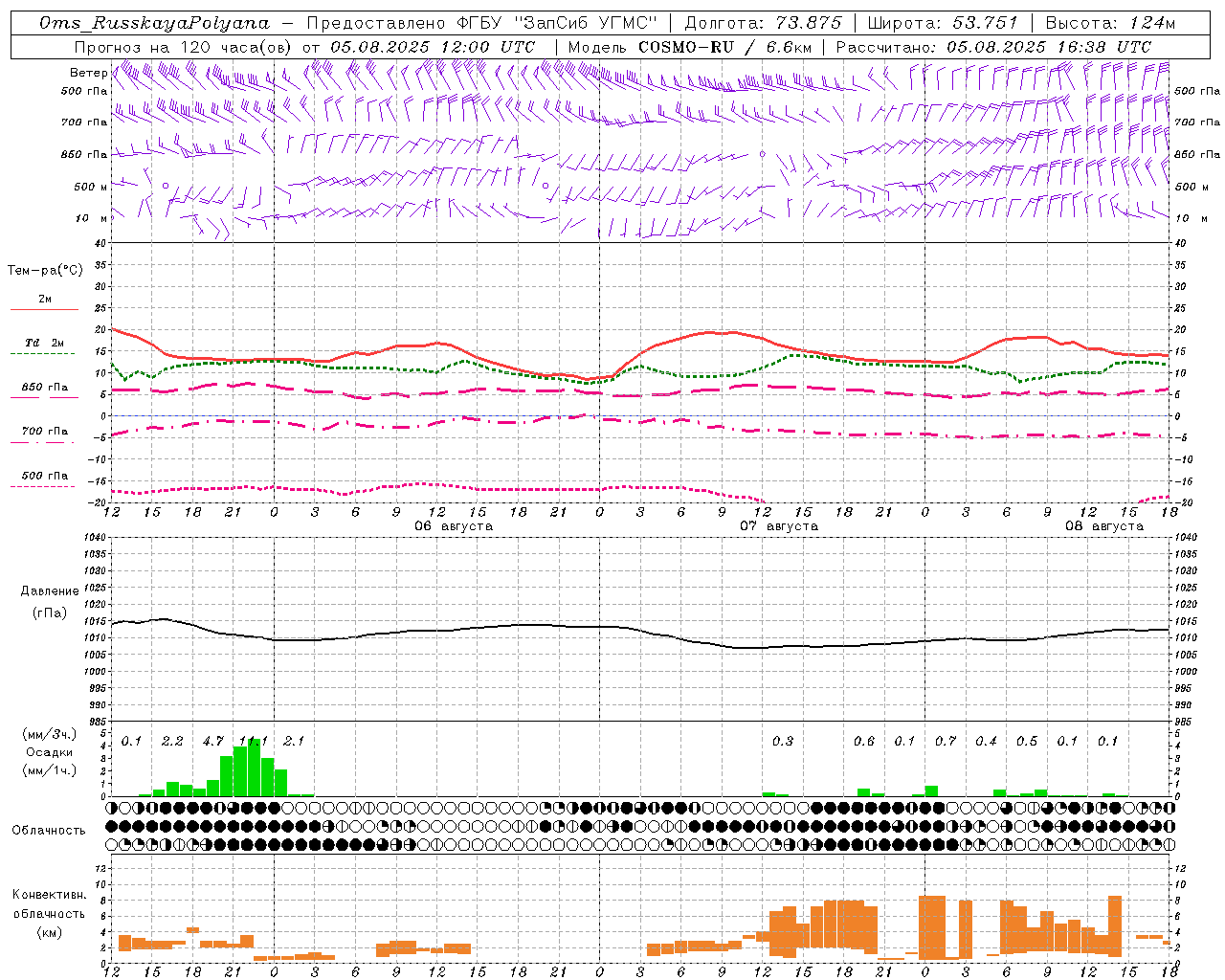Click the 0.4 three-hour precipitation value
The image size is (1225, 980).
click(986, 741)
